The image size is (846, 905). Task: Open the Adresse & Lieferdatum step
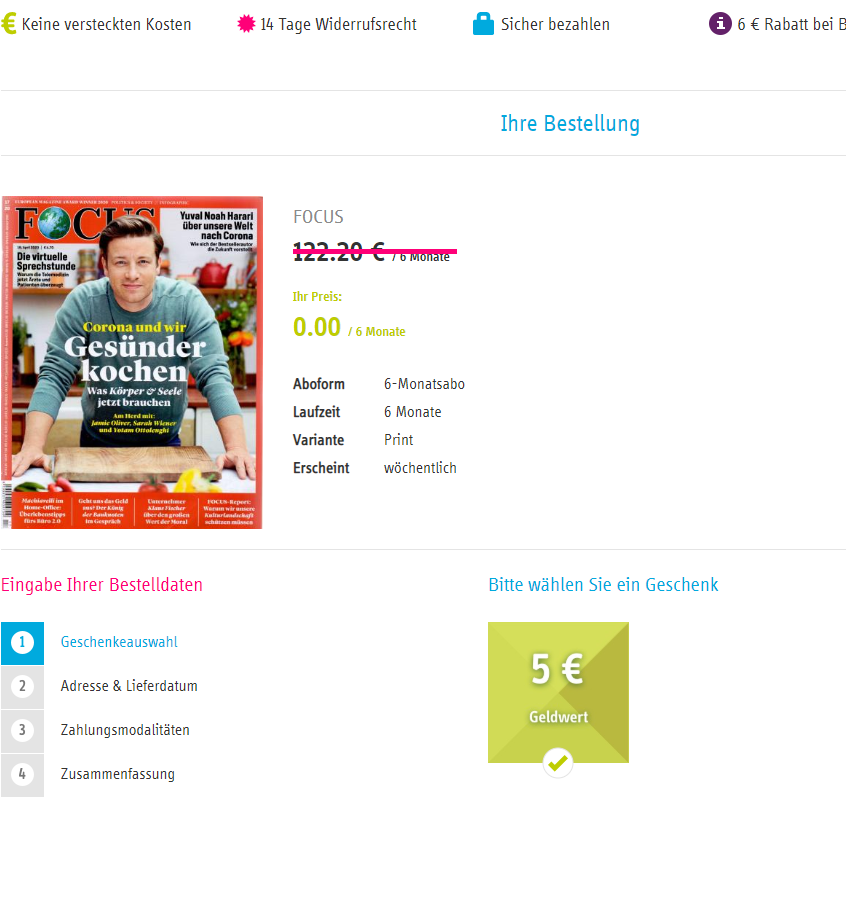point(129,686)
